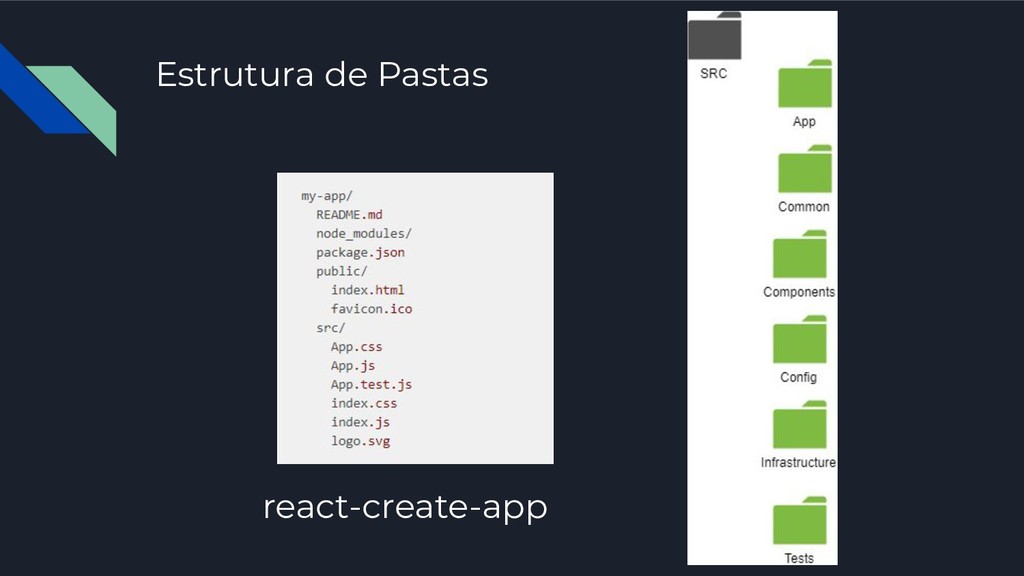Select the green Components folder icon

click(x=799, y=254)
